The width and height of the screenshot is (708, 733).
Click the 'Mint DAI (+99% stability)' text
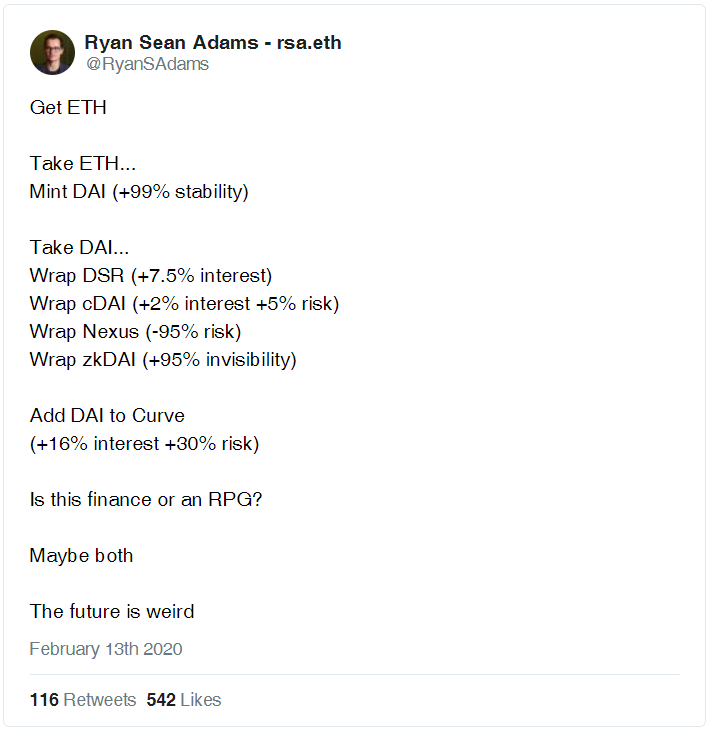139,192
